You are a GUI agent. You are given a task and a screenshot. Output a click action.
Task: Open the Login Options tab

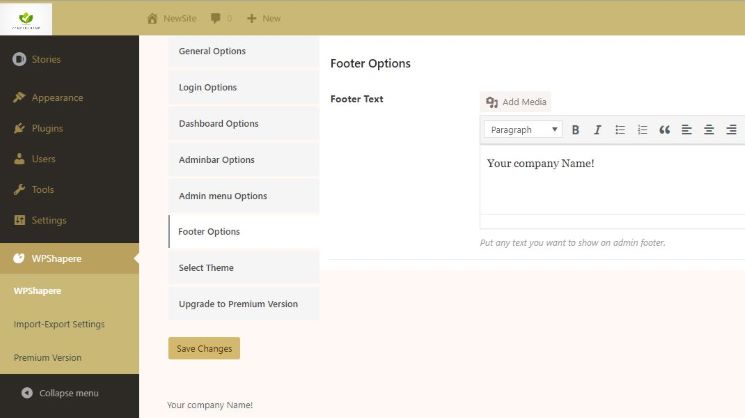[244, 87]
